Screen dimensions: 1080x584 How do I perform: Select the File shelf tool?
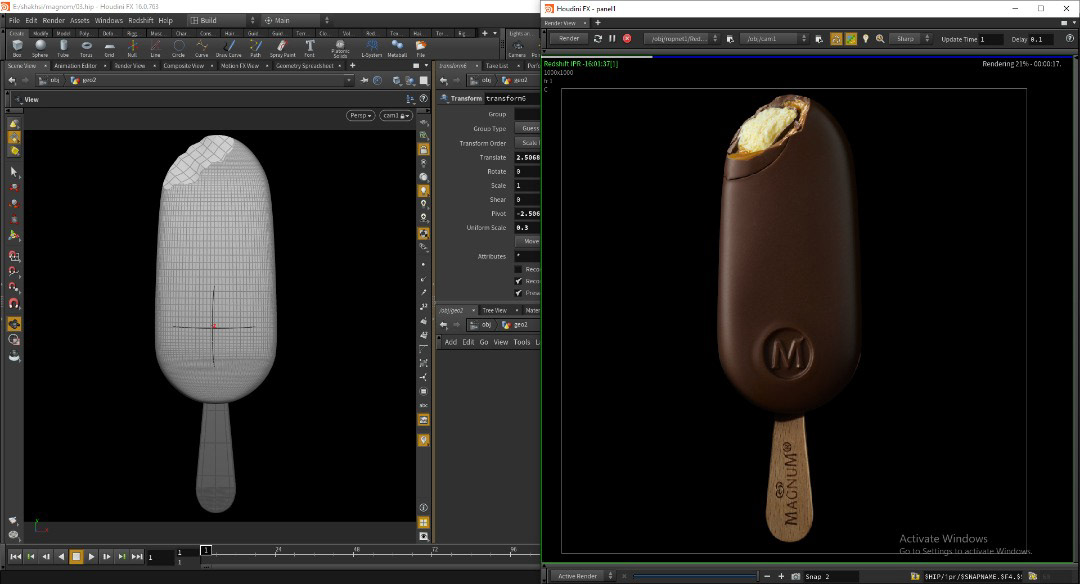click(x=420, y=48)
